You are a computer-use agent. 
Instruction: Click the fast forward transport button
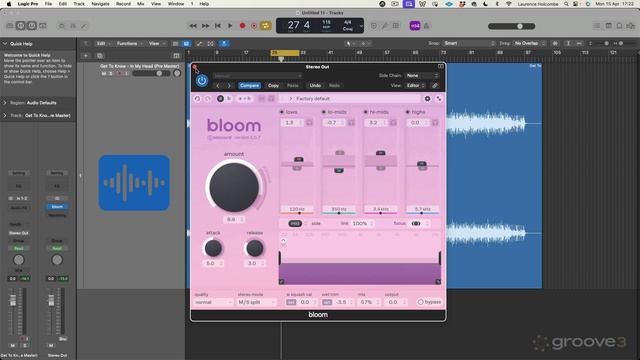pyautogui.click(x=205, y=26)
